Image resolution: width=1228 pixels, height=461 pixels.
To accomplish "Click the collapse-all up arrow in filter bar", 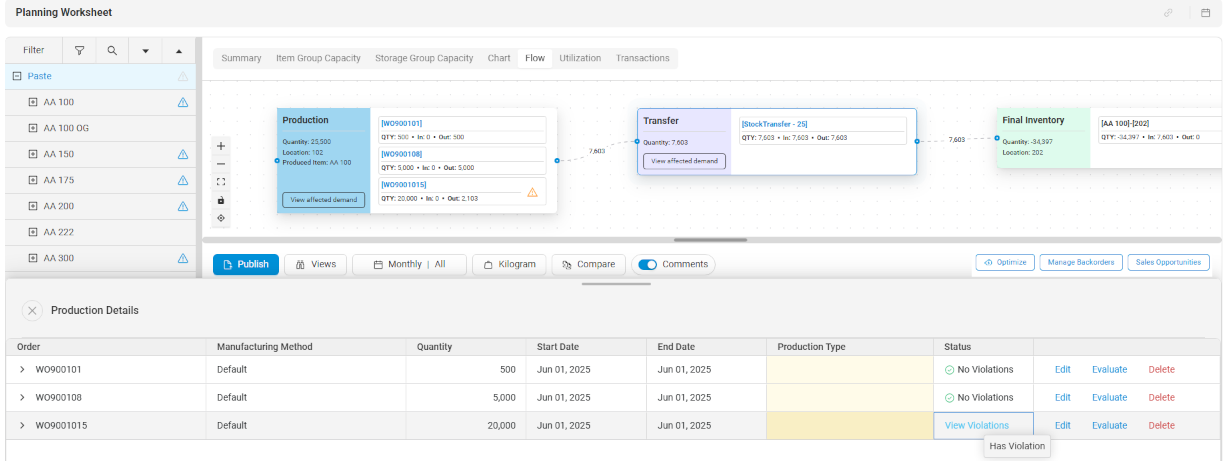I will pos(178,50).
